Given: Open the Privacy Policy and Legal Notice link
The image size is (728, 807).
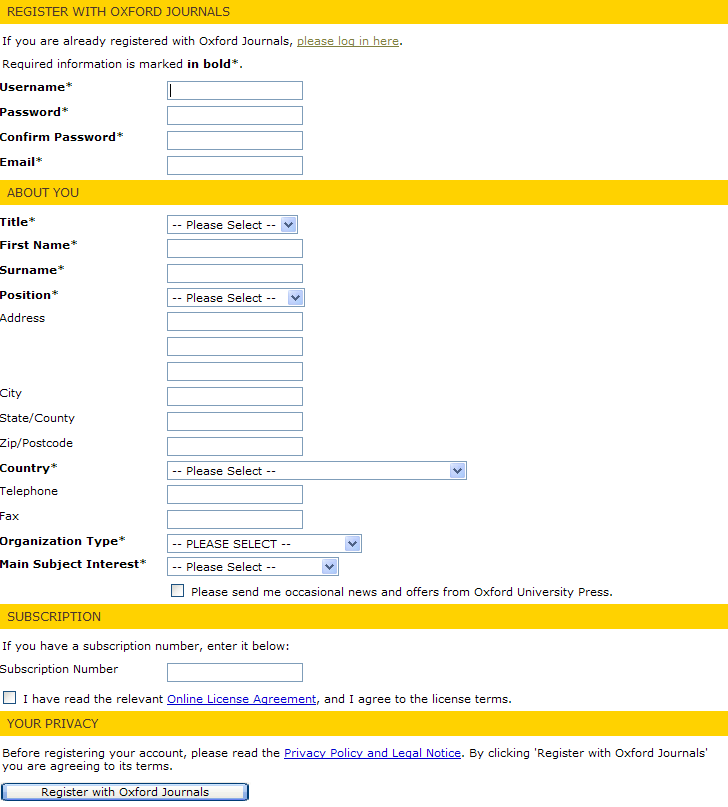Looking at the screenshot, I should [372, 753].
